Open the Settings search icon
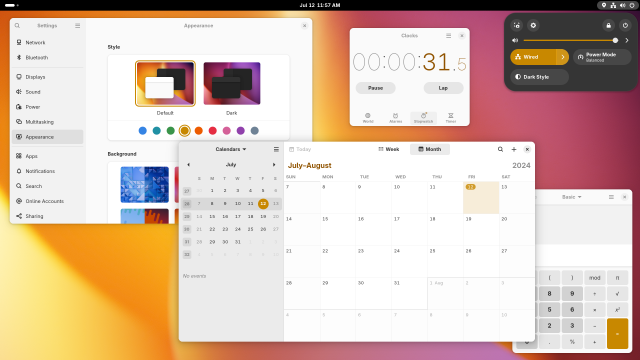The width and height of the screenshot is (640, 360). pos(17,26)
